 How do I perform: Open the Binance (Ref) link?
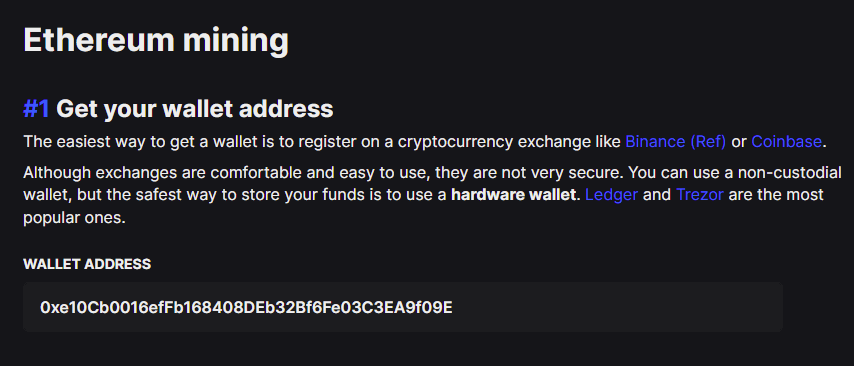[675, 142]
